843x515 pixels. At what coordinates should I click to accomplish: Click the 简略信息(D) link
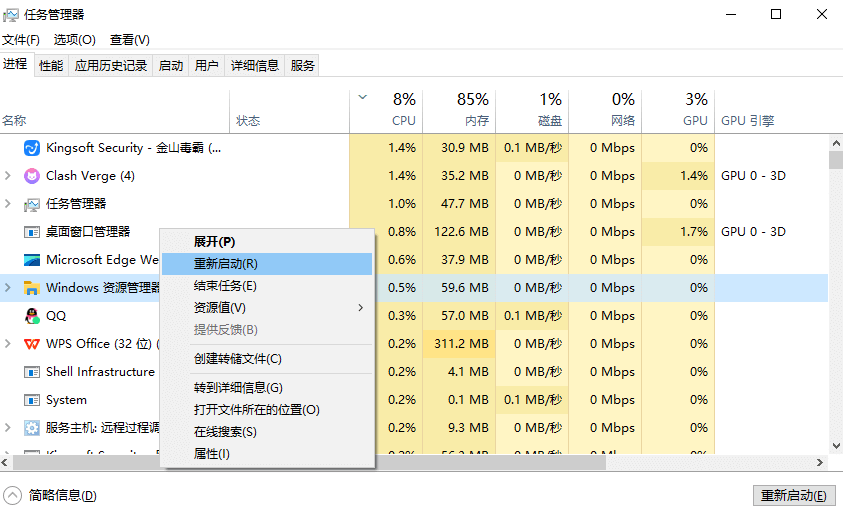[x=63, y=495]
